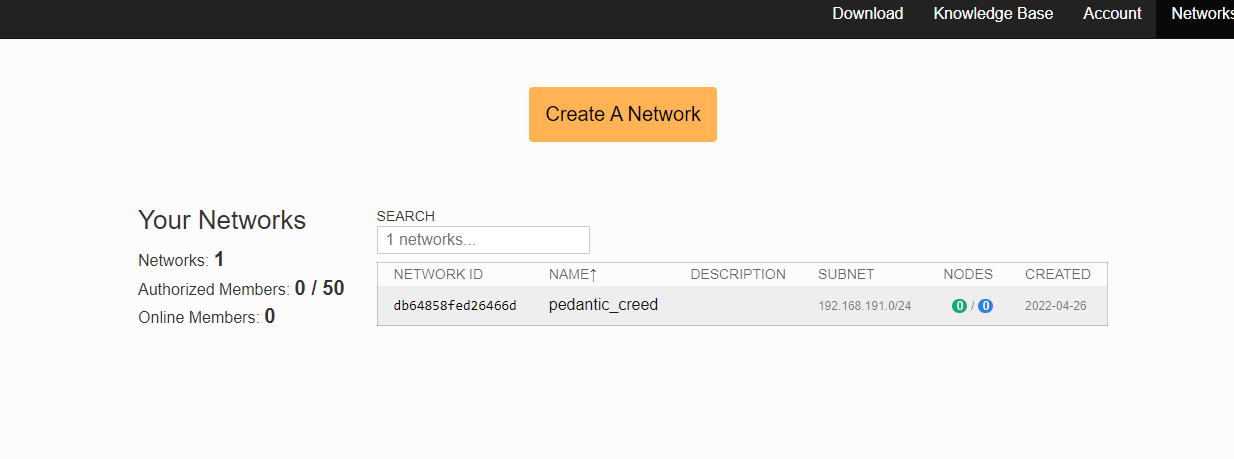This screenshot has height=459, width=1234.
Task: Focus the network search field
Action: (x=483, y=240)
